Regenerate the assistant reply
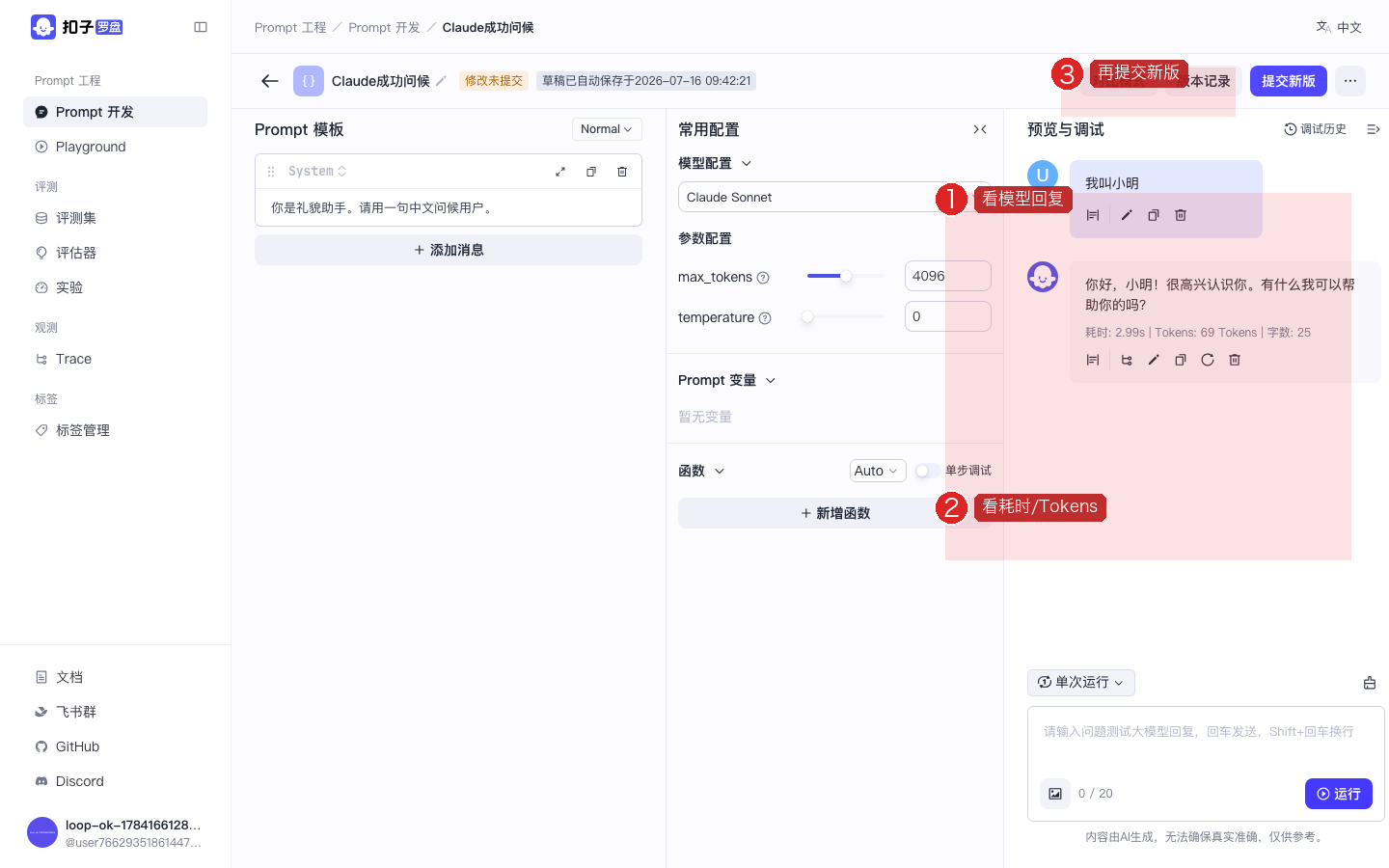 (x=1208, y=360)
